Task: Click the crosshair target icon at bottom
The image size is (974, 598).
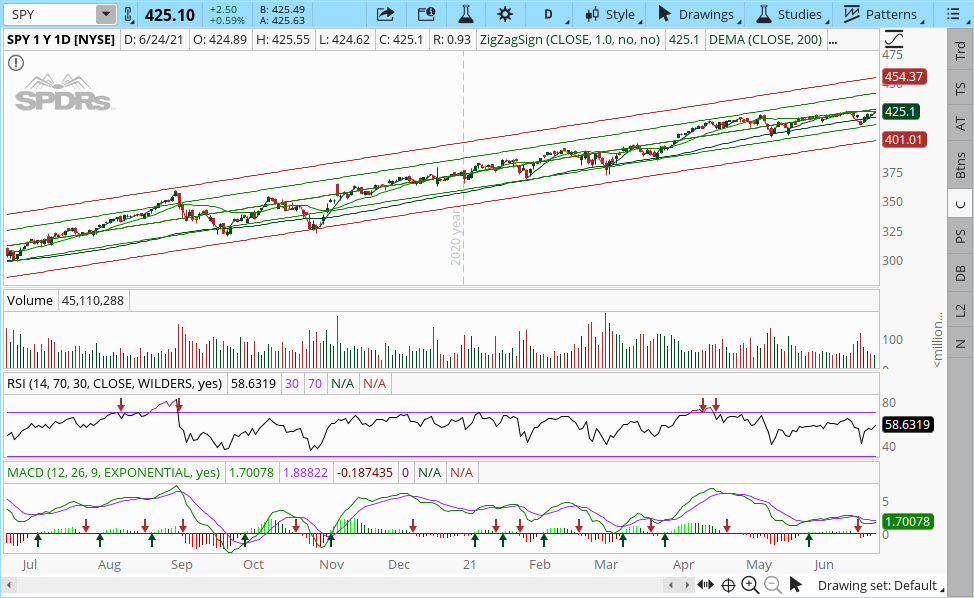Action: tap(729, 585)
